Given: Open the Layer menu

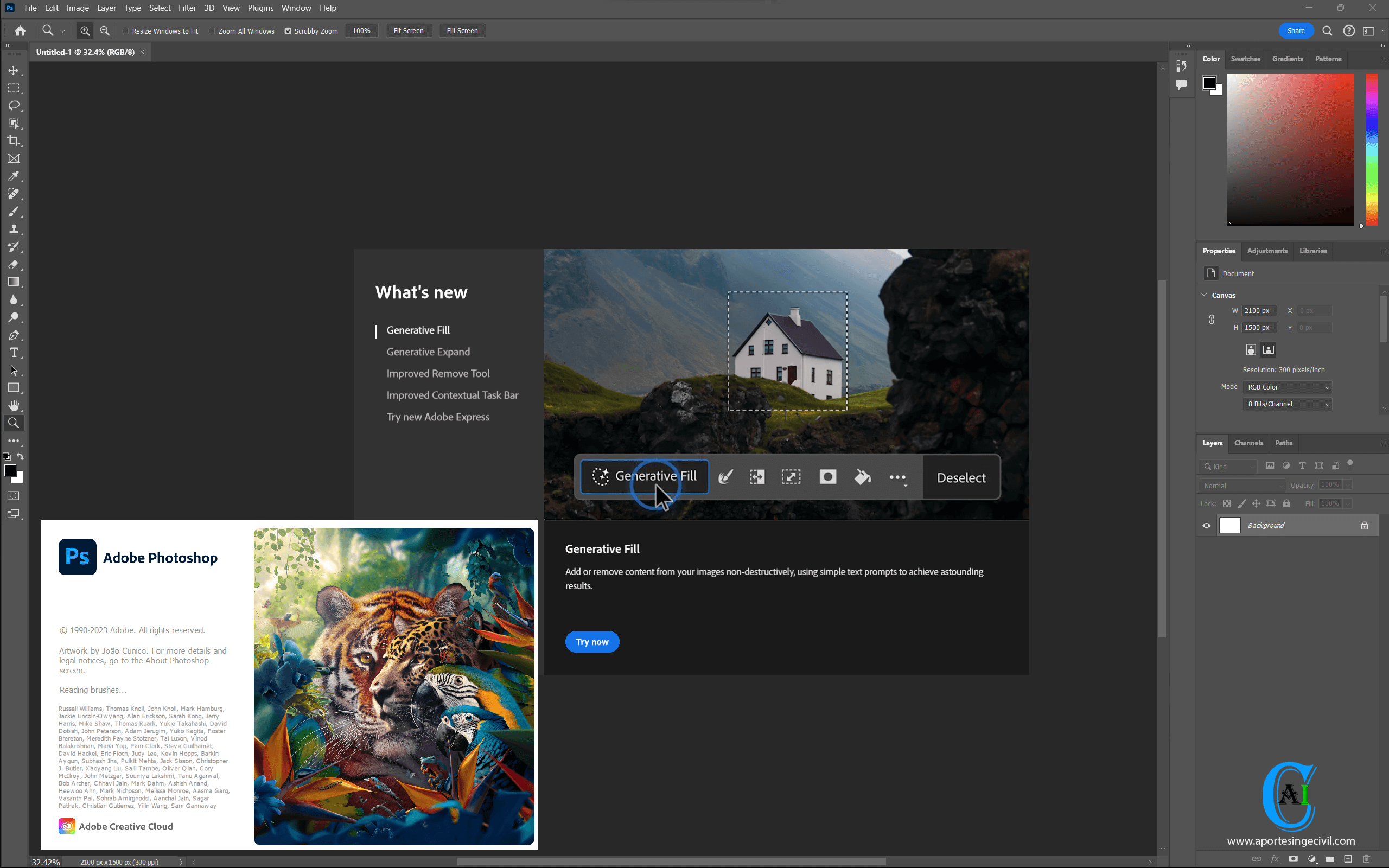Looking at the screenshot, I should tap(106, 8).
